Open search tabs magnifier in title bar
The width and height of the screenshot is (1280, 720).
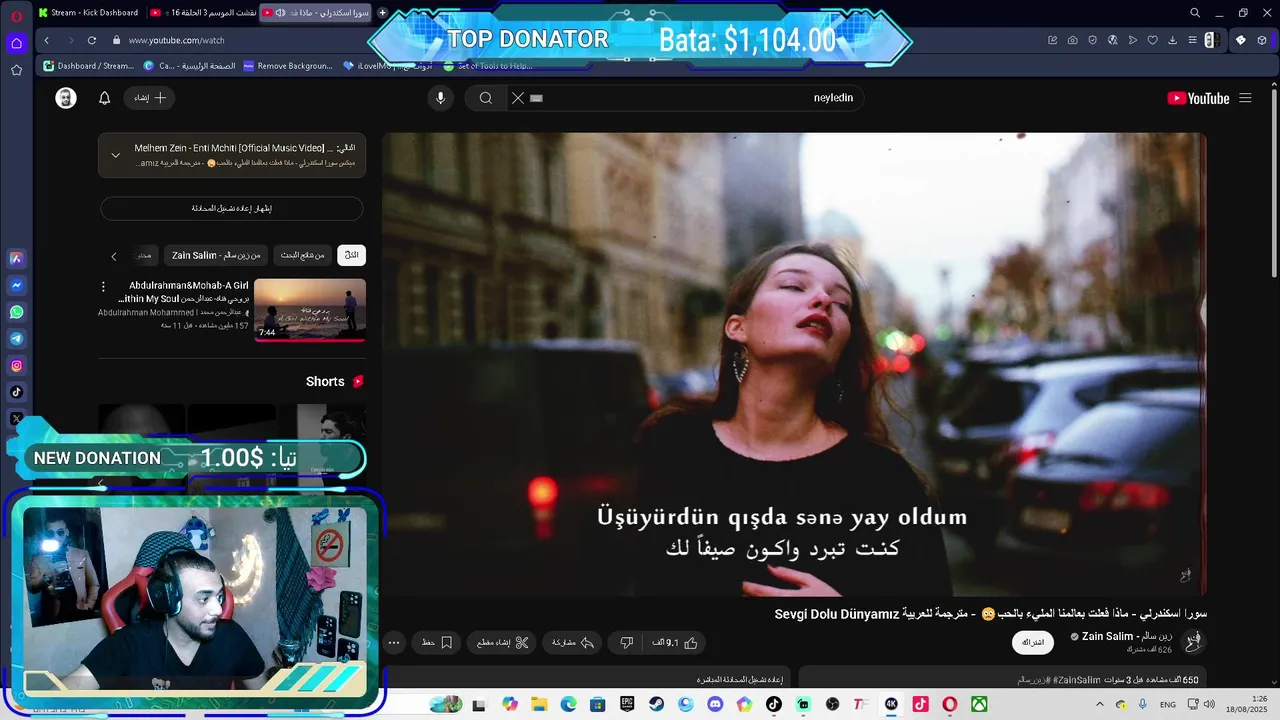pos(1195,13)
